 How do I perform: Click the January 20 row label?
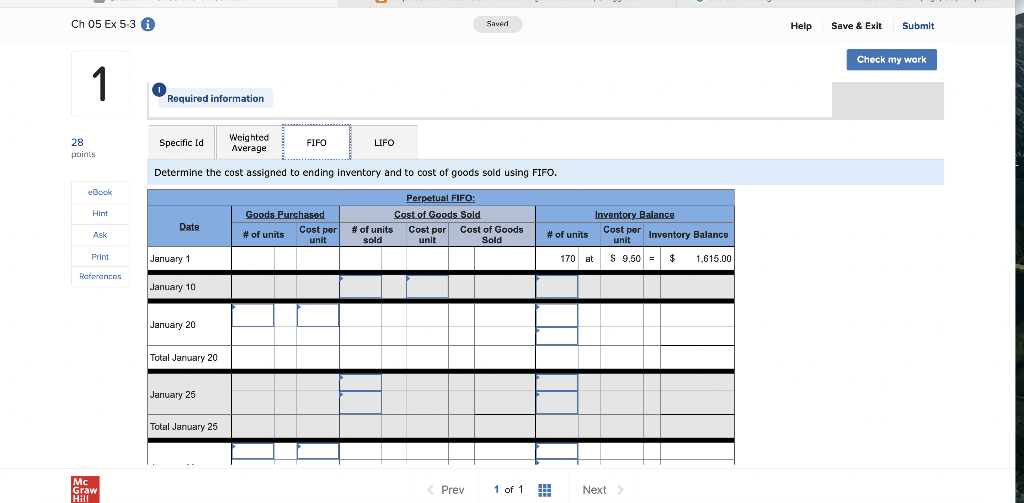click(x=172, y=325)
